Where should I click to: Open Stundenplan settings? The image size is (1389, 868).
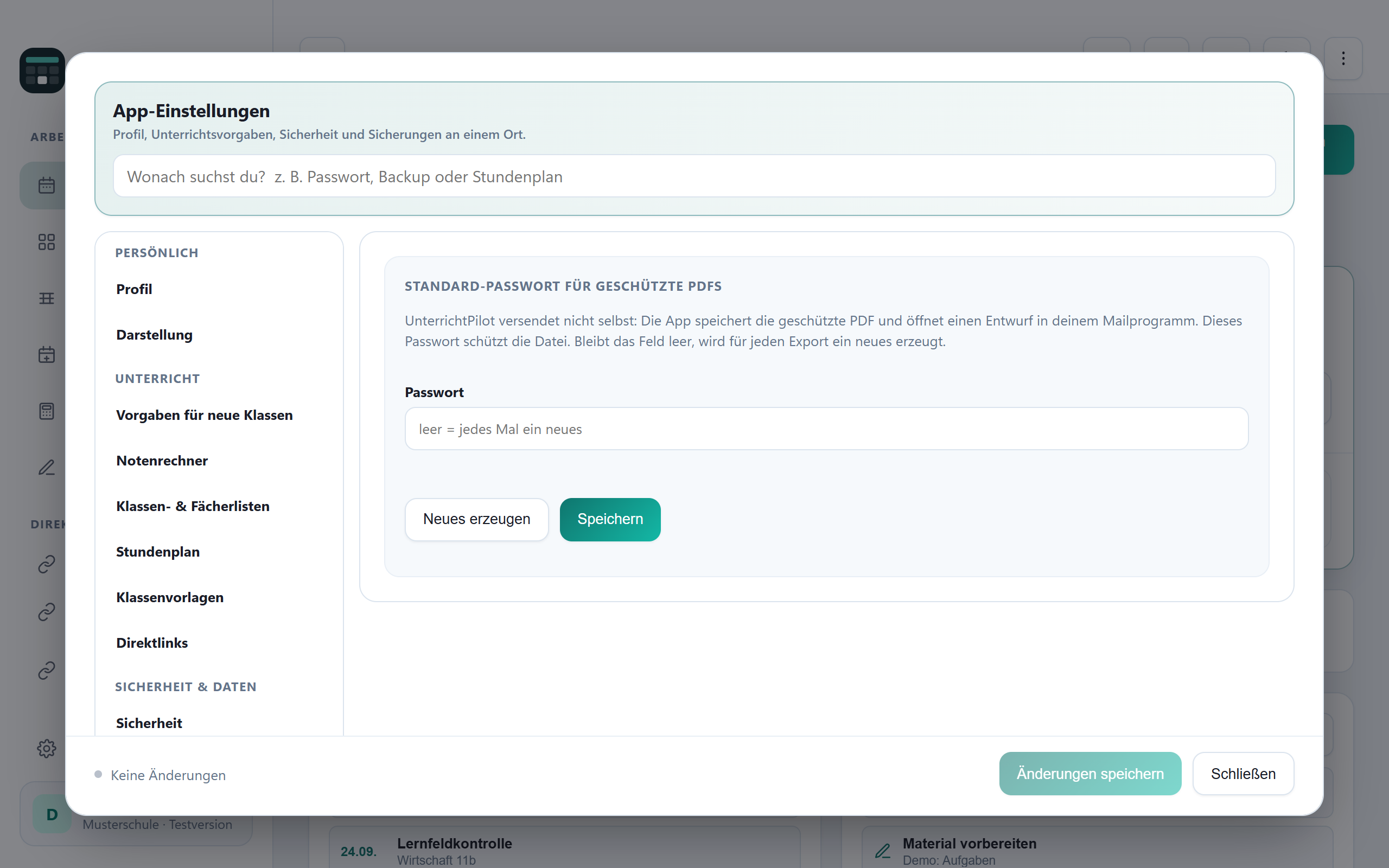point(157,551)
